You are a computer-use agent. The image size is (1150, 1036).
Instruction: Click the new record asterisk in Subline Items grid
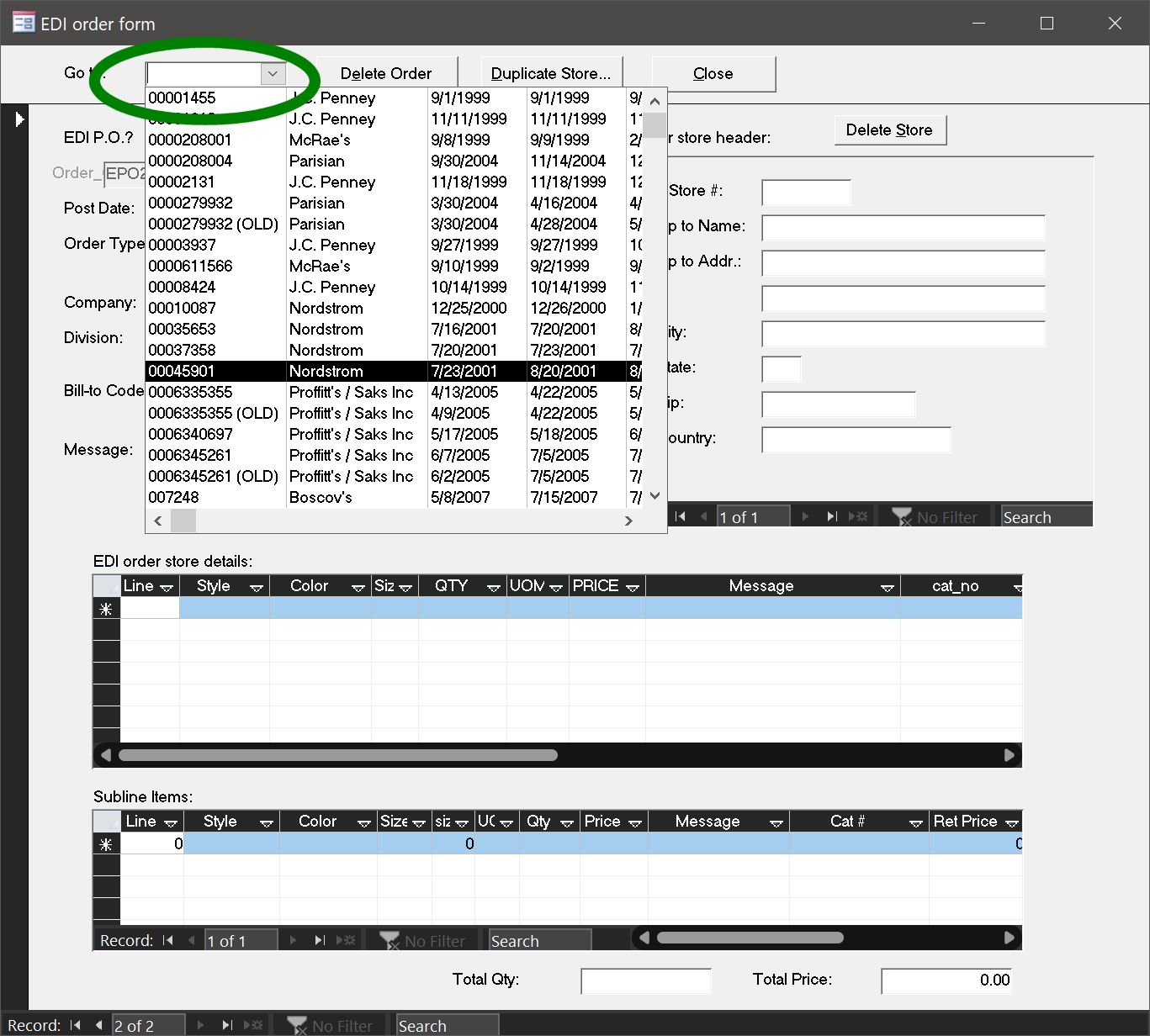click(106, 843)
